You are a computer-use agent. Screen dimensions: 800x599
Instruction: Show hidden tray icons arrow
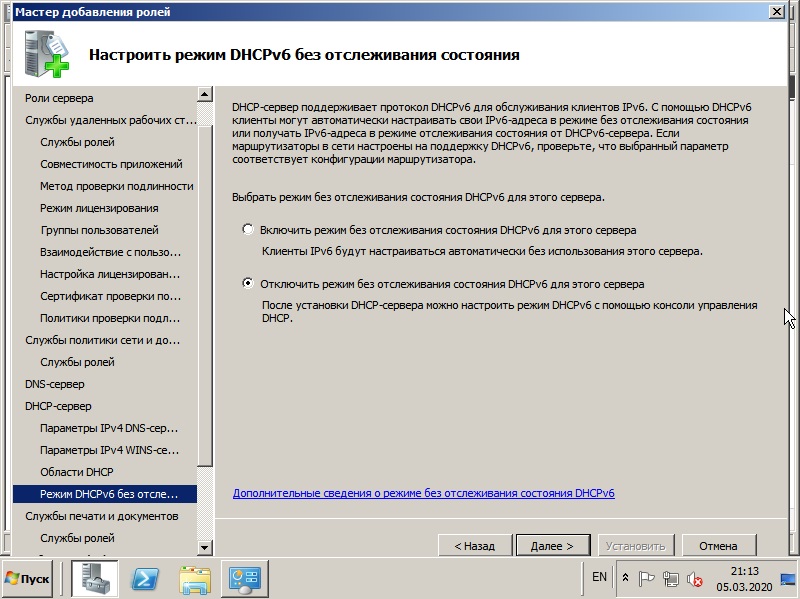click(625, 578)
